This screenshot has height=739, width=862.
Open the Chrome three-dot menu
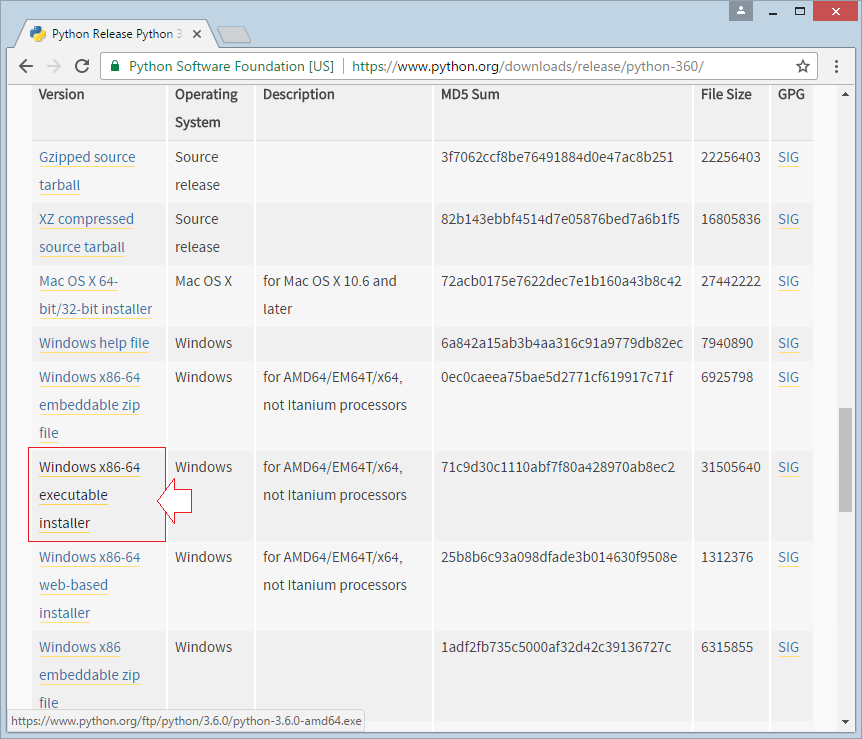(836, 67)
